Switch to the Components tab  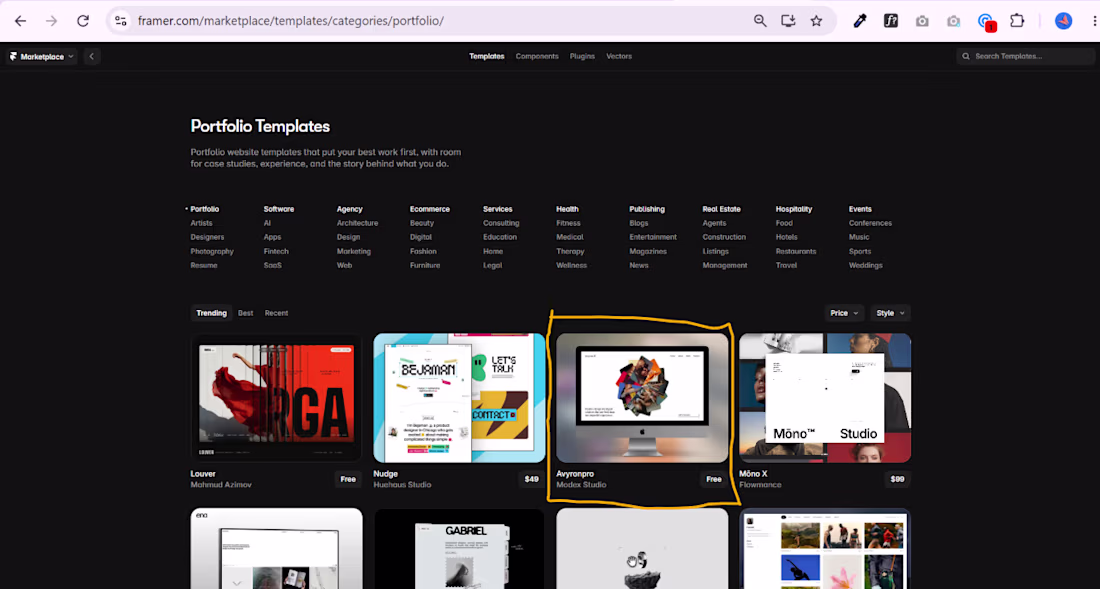pyautogui.click(x=537, y=56)
